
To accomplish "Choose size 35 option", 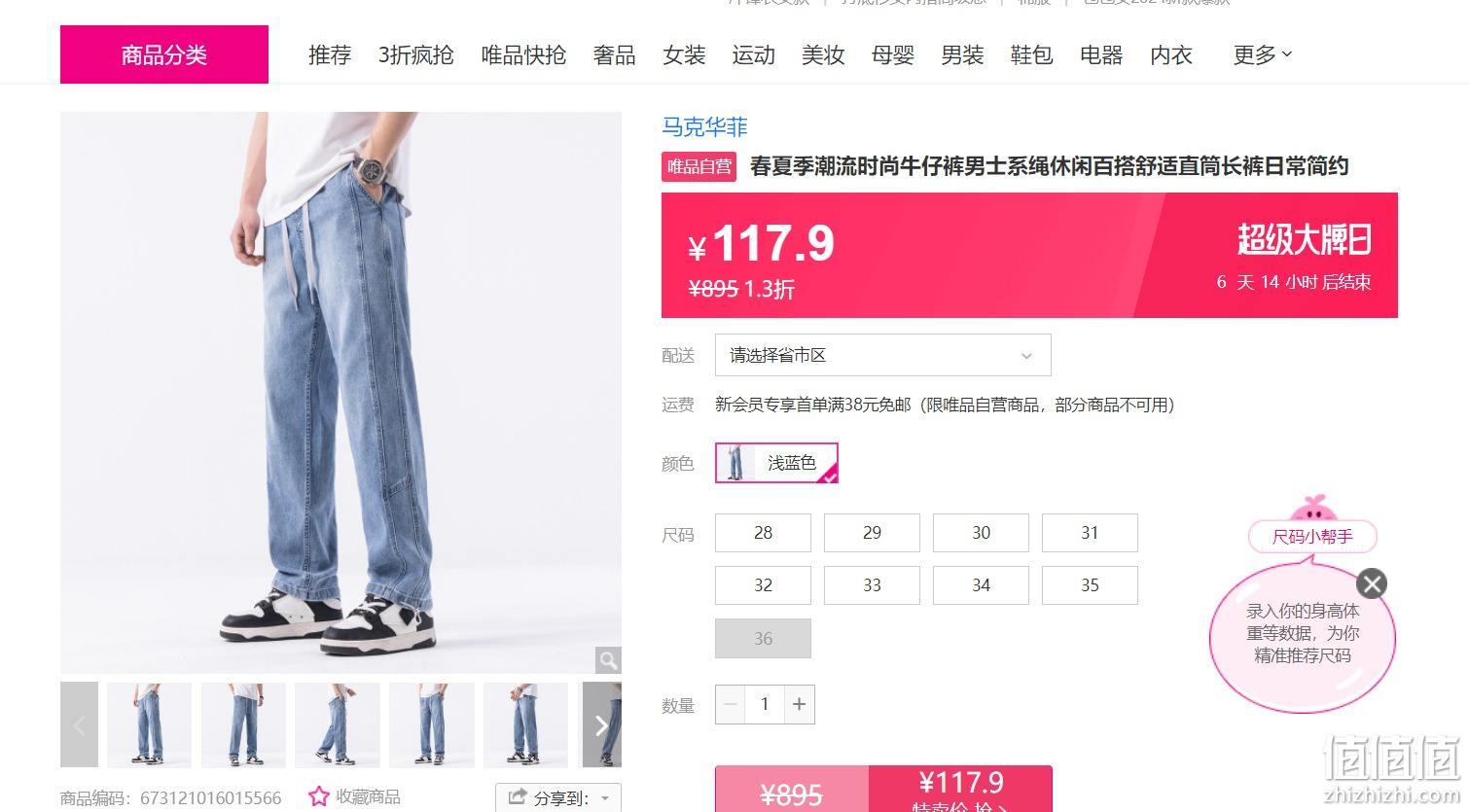I will click(x=1090, y=585).
